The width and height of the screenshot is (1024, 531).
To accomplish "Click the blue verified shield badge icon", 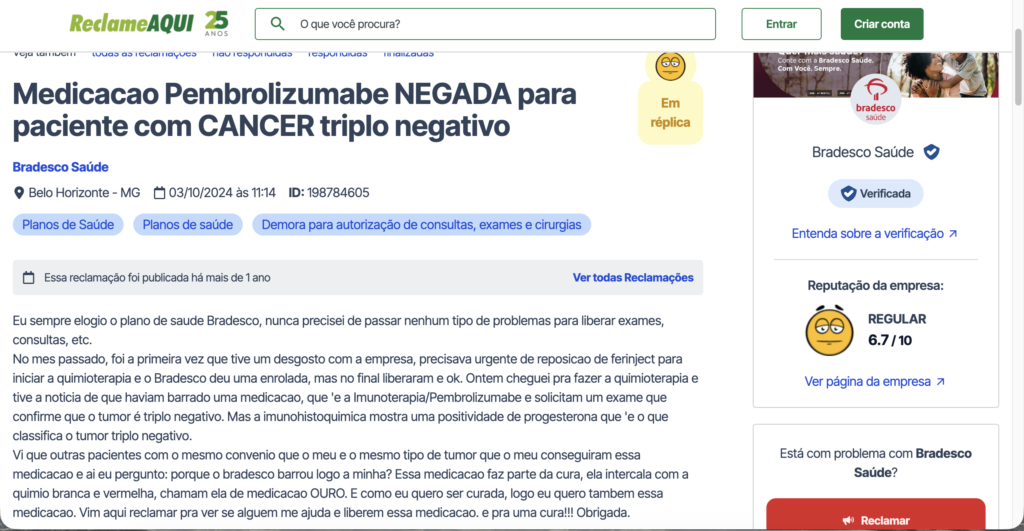I will (x=931, y=152).
